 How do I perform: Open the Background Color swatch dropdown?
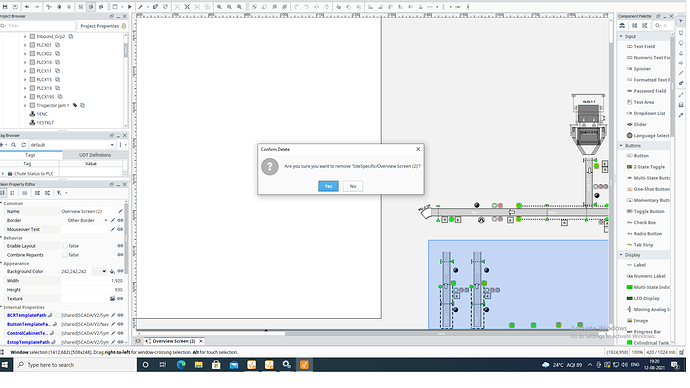(x=104, y=271)
